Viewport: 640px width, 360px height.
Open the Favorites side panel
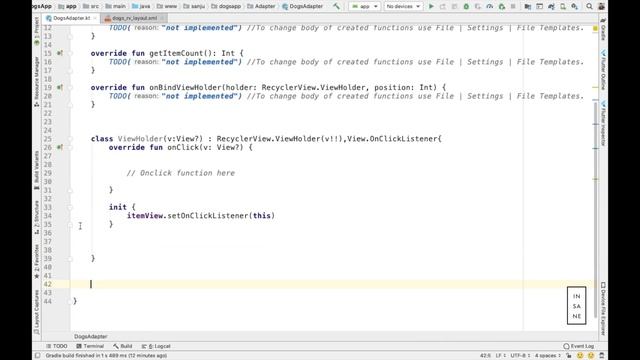[36, 261]
